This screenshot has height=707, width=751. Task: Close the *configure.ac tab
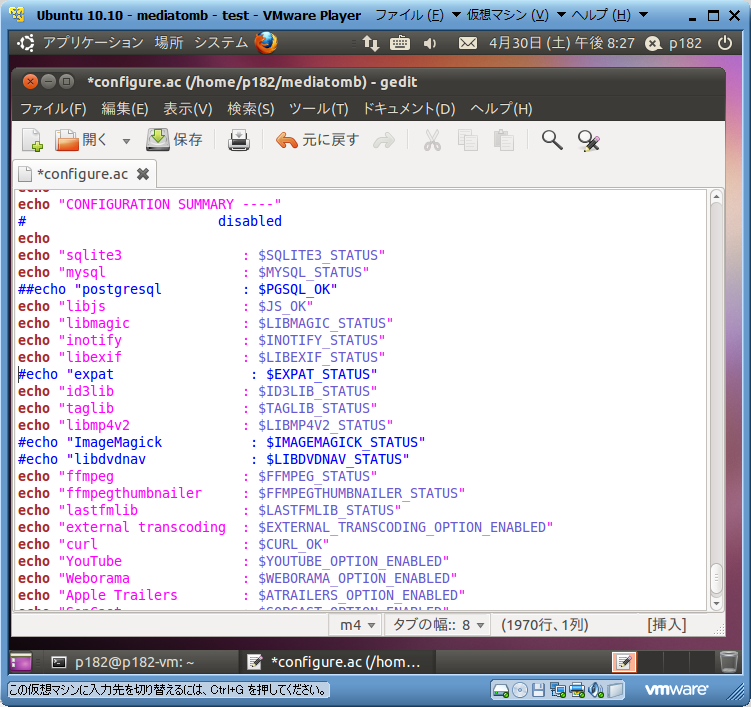point(143,174)
